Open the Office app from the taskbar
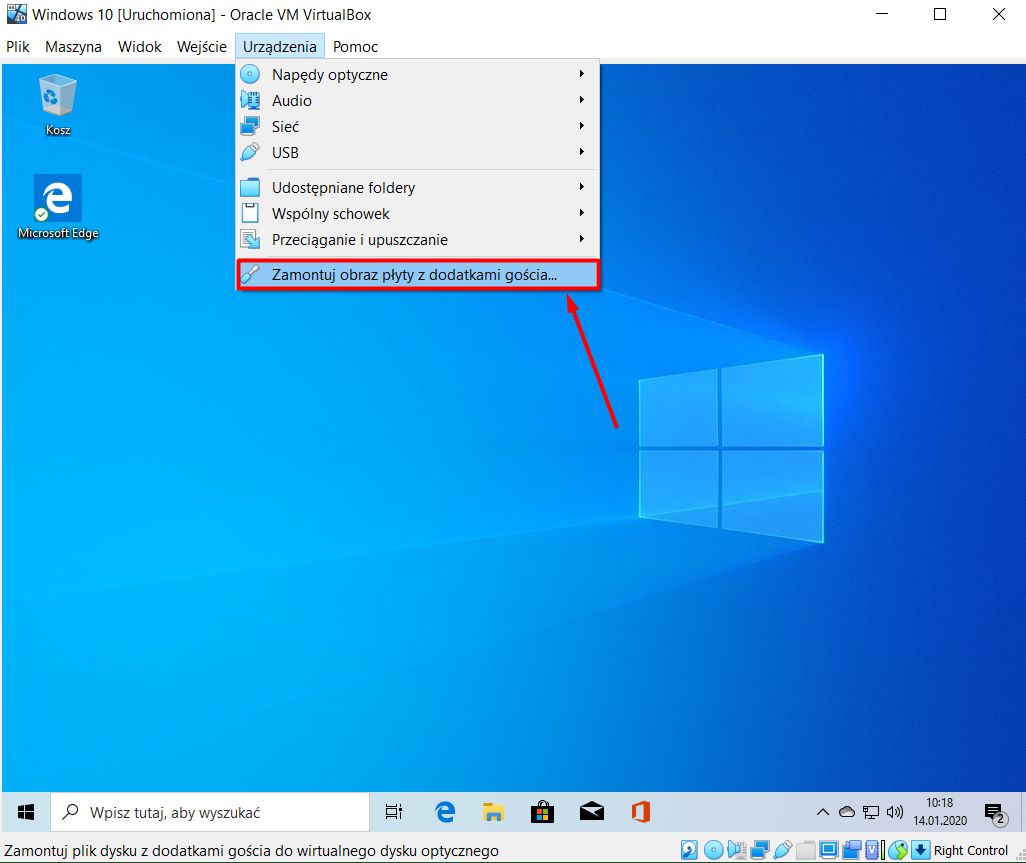The height and width of the screenshot is (863, 1026). click(641, 812)
